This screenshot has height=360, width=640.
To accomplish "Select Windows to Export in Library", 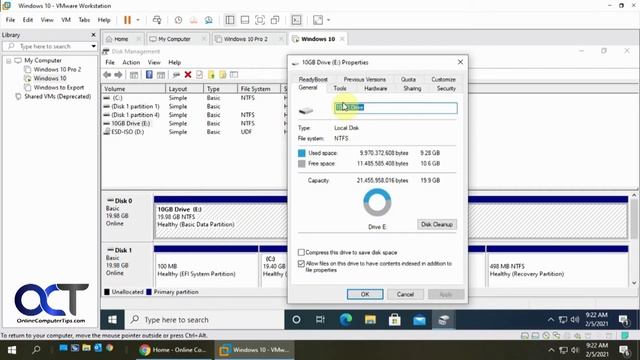I will click(59, 87).
